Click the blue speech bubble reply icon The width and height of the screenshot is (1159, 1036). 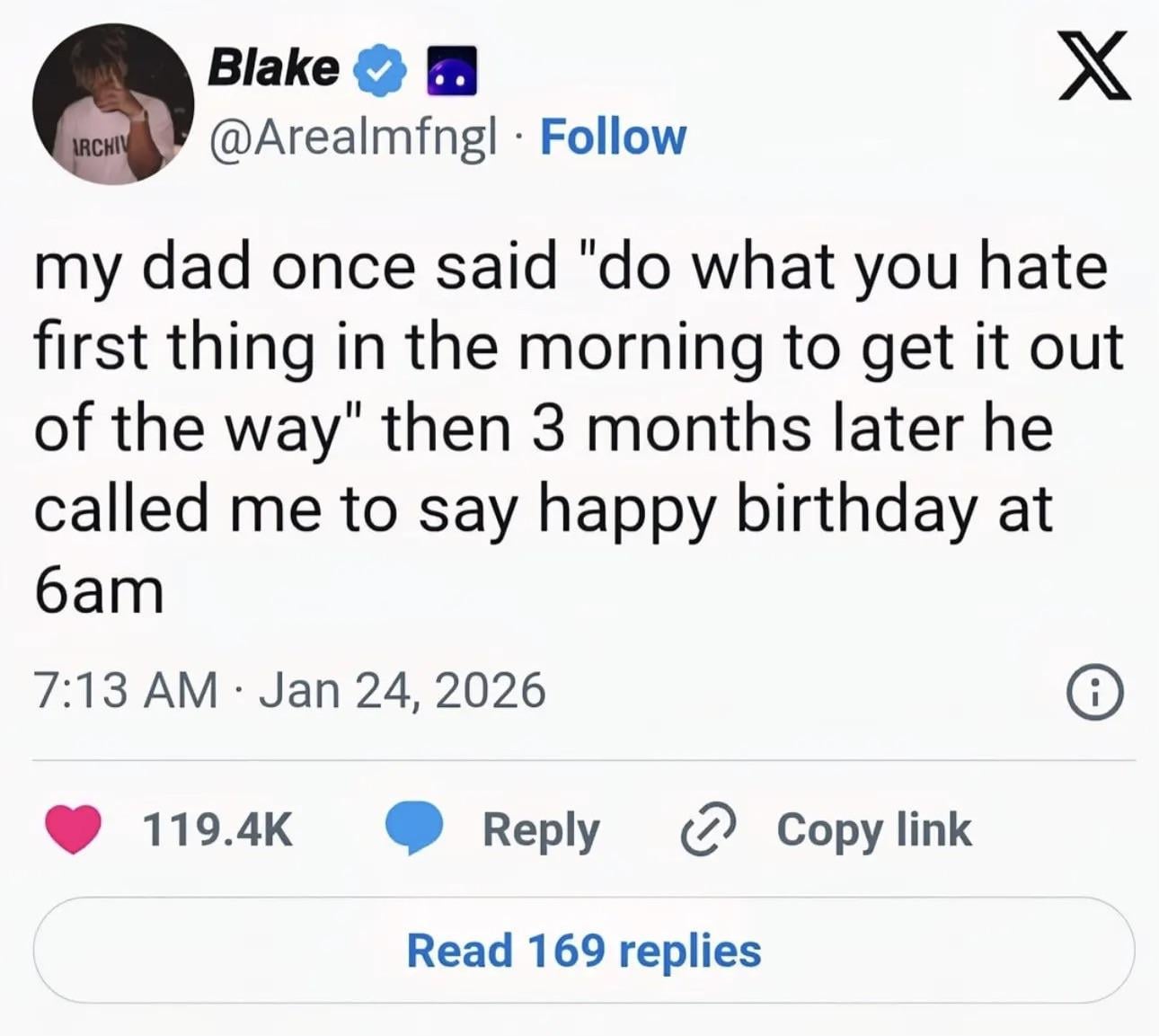[x=414, y=828]
